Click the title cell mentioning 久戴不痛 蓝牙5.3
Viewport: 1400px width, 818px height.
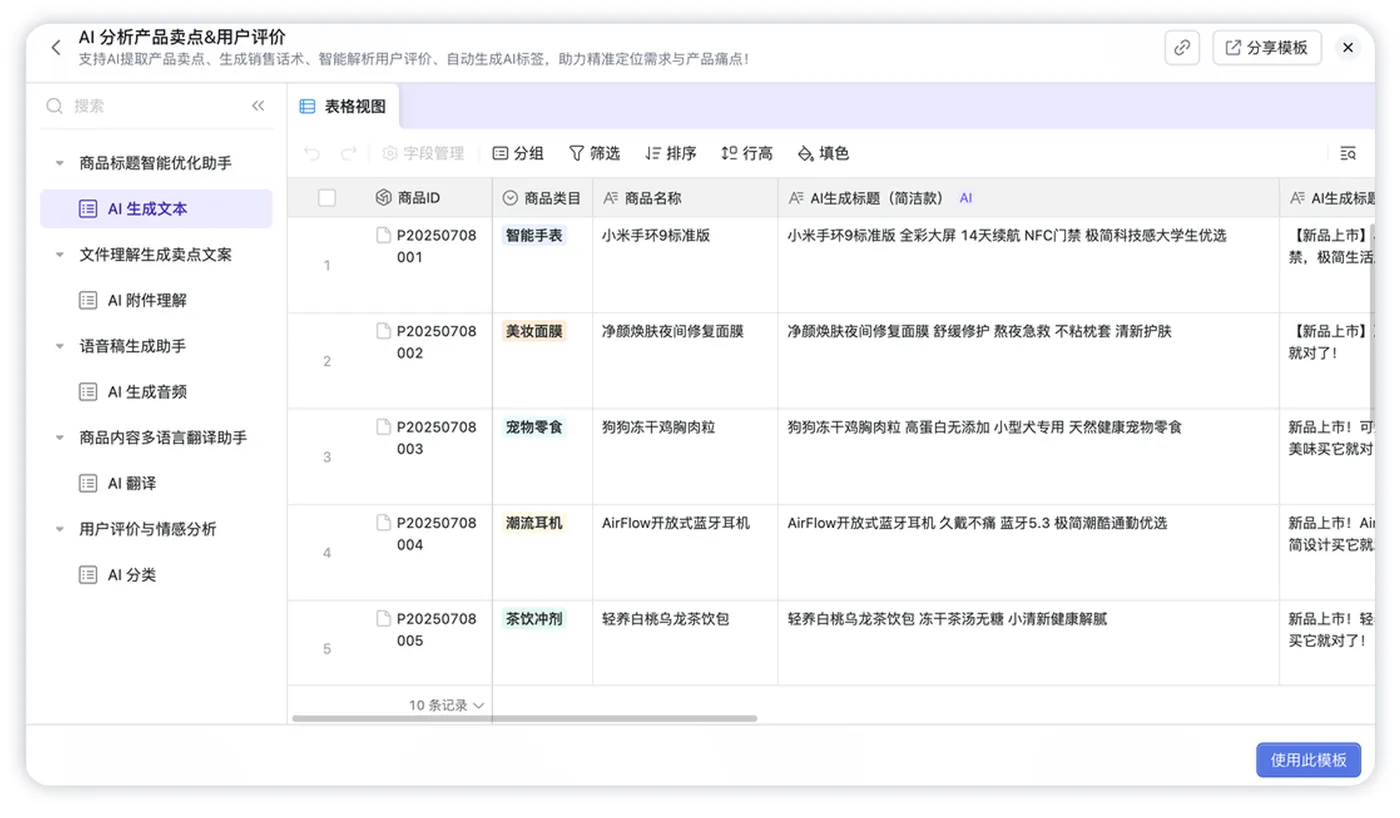point(1028,553)
